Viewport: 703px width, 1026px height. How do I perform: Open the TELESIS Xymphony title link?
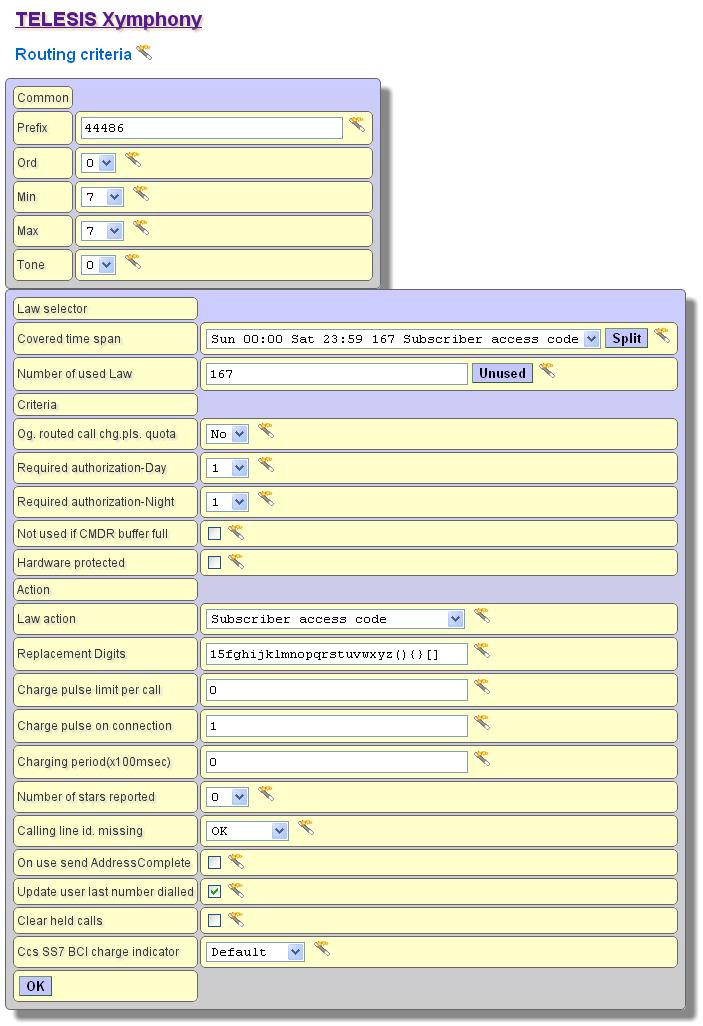click(108, 20)
